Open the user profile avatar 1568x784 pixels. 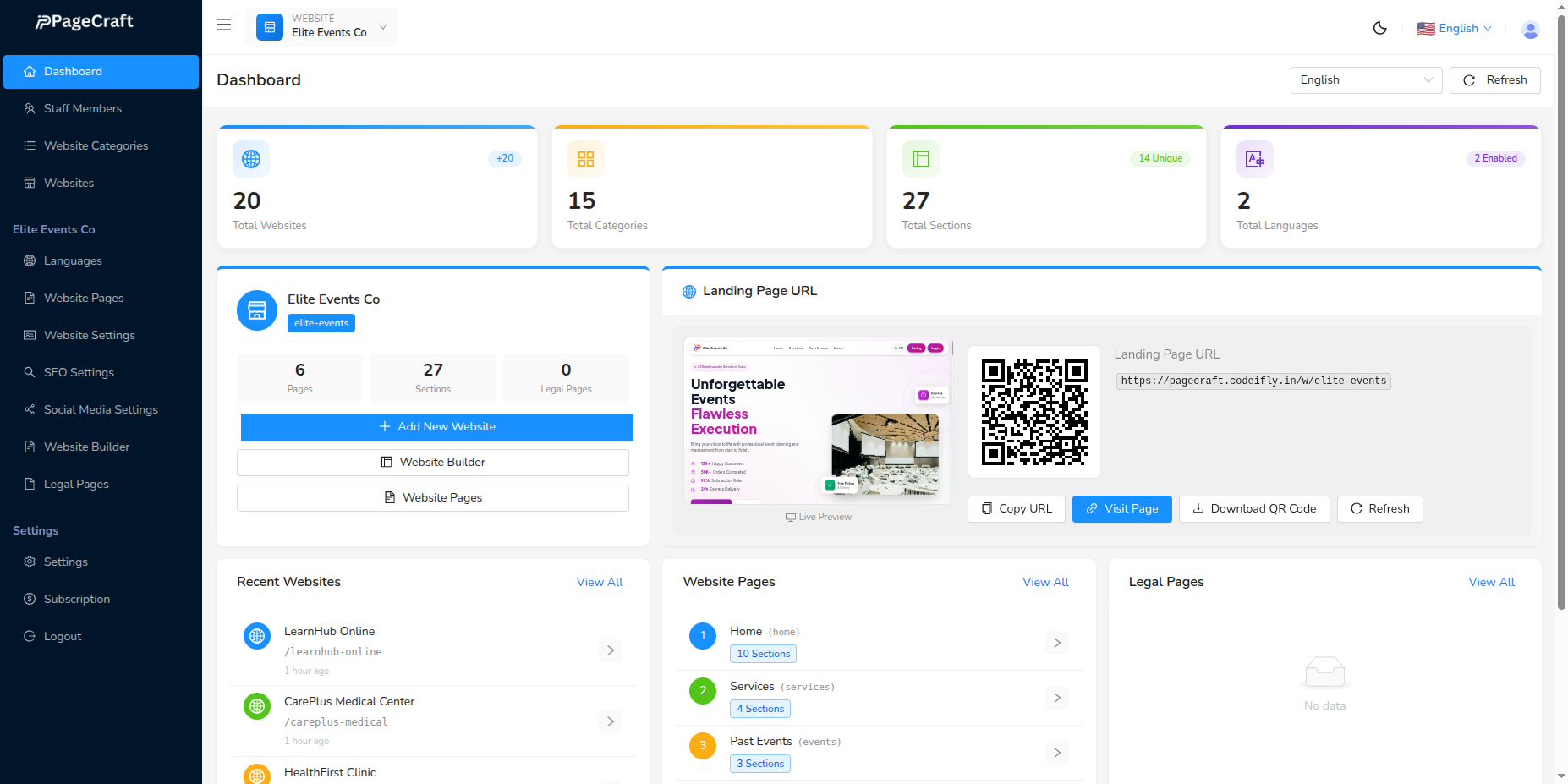pos(1530,29)
